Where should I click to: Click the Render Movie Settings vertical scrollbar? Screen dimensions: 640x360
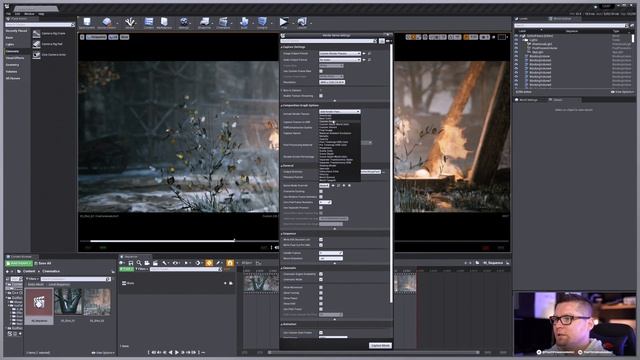click(391, 173)
